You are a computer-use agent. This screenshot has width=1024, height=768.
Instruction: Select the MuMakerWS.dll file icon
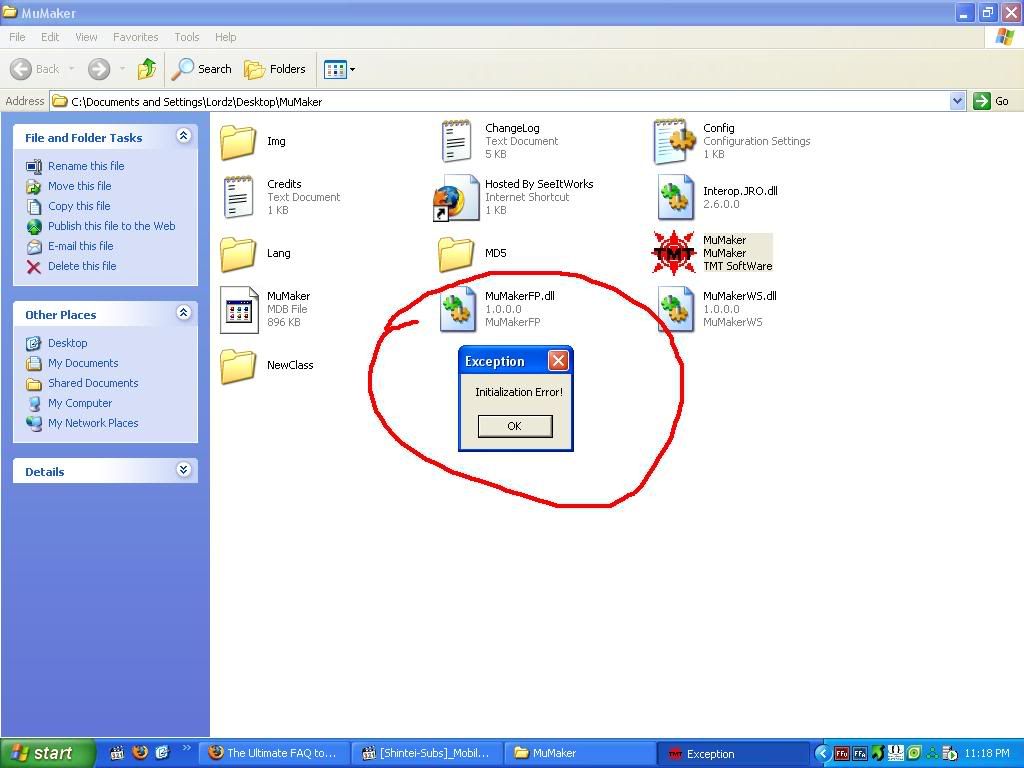676,309
